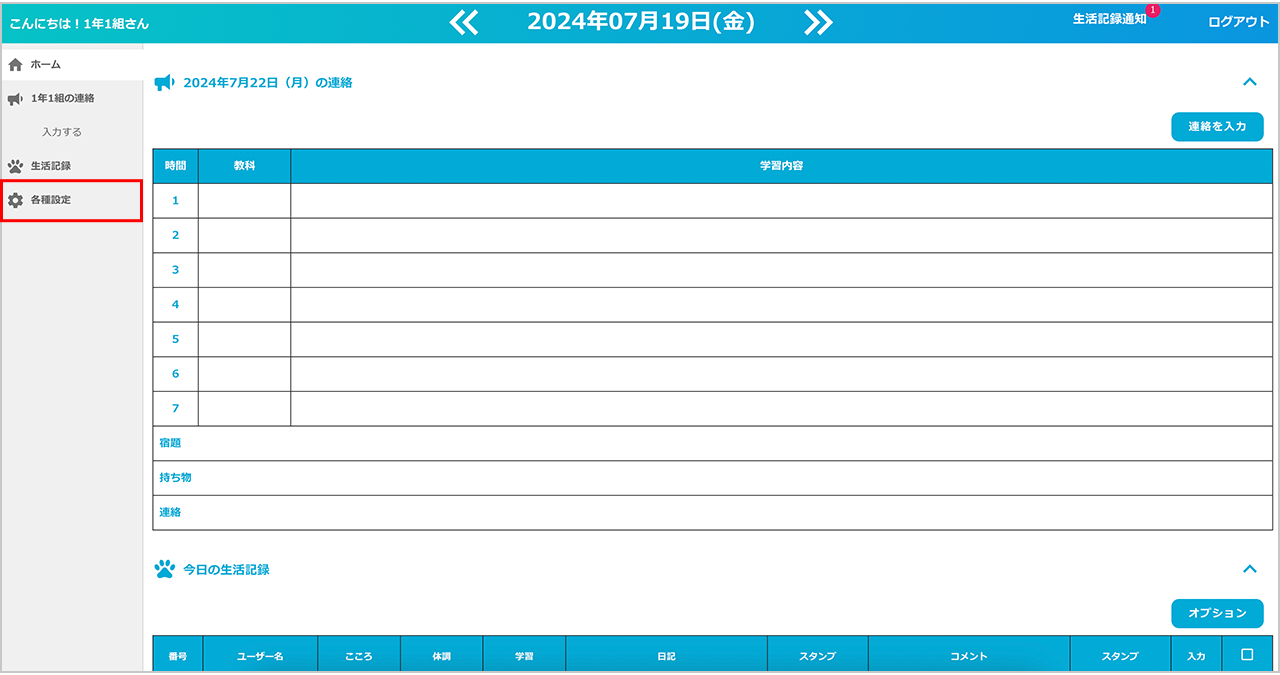
Task: Click the 体調 column header
Action: pos(442,656)
